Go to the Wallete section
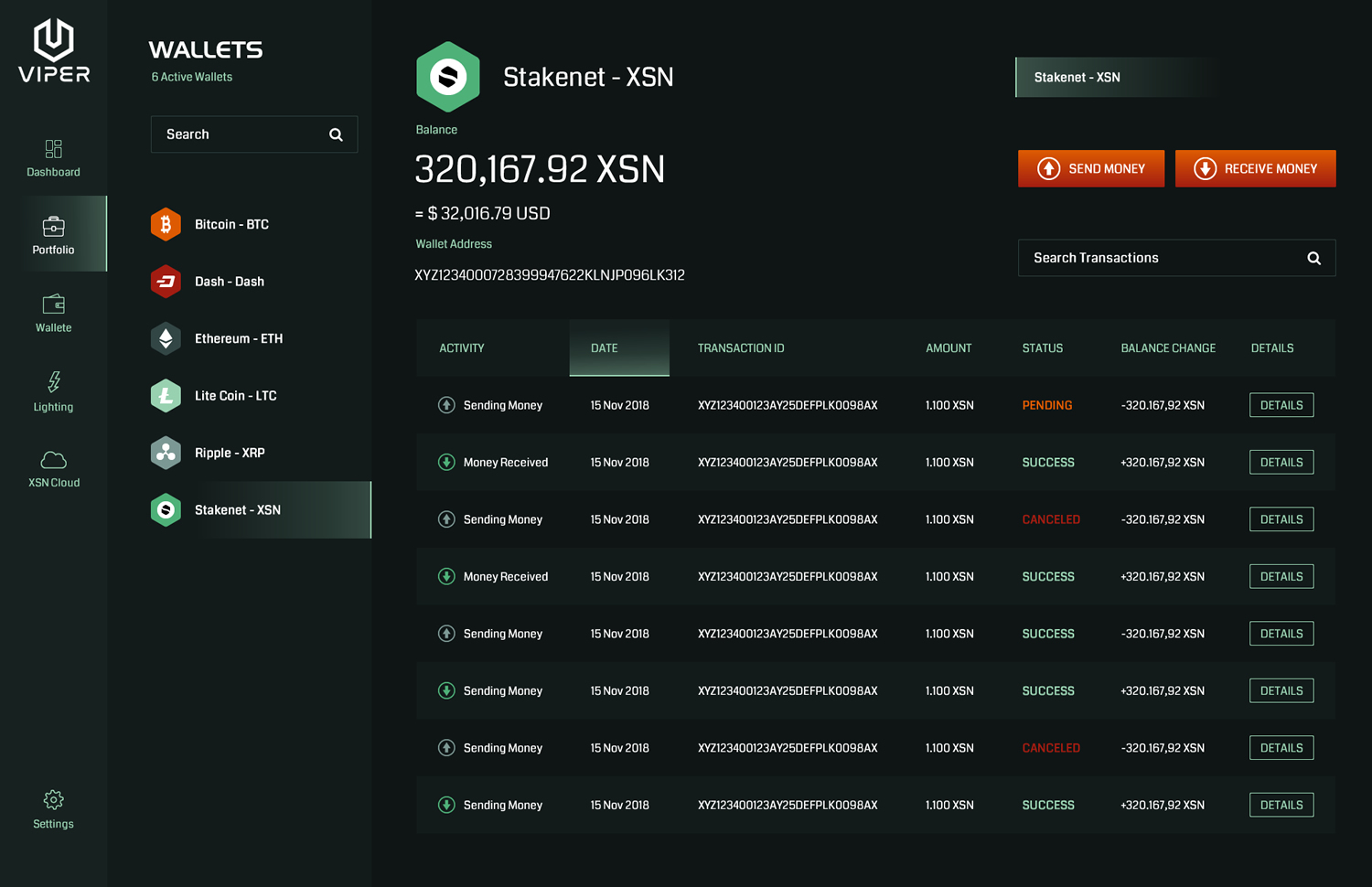The width and height of the screenshot is (1372, 887). tap(53, 313)
